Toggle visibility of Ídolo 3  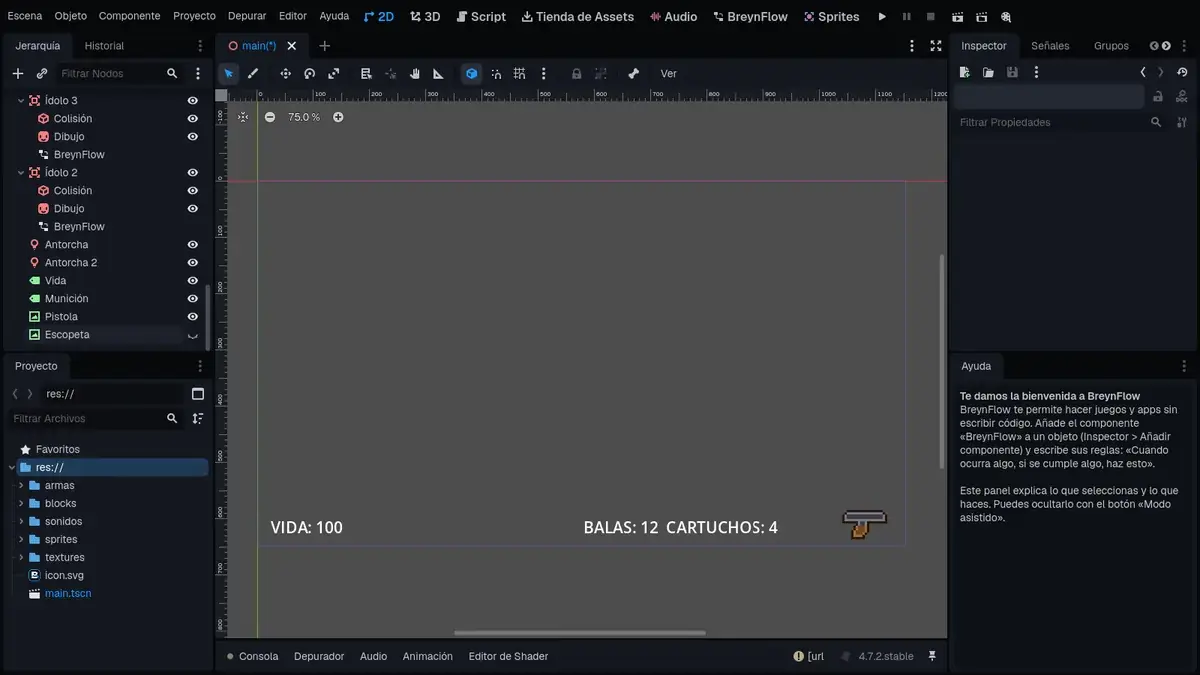193,100
